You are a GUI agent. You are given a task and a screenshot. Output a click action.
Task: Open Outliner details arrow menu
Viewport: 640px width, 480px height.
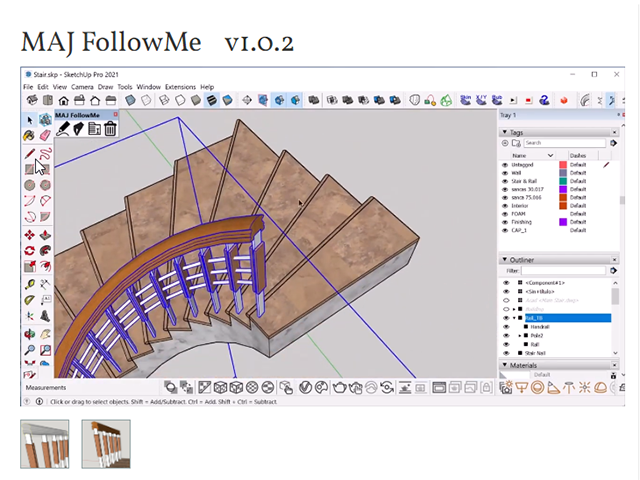click(x=613, y=271)
